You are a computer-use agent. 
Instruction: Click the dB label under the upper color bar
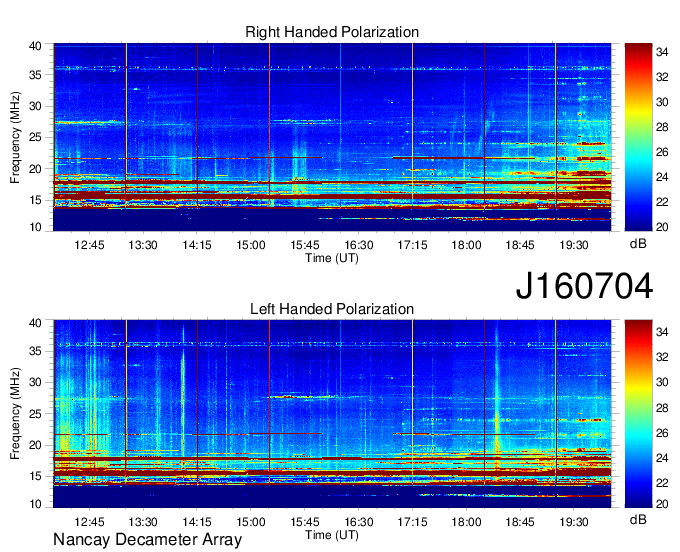(x=638, y=244)
